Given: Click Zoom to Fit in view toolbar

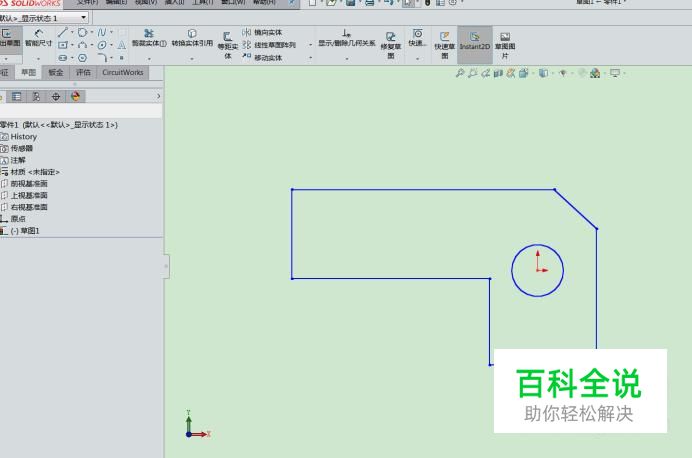Looking at the screenshot, I should [x=460, y=73].
